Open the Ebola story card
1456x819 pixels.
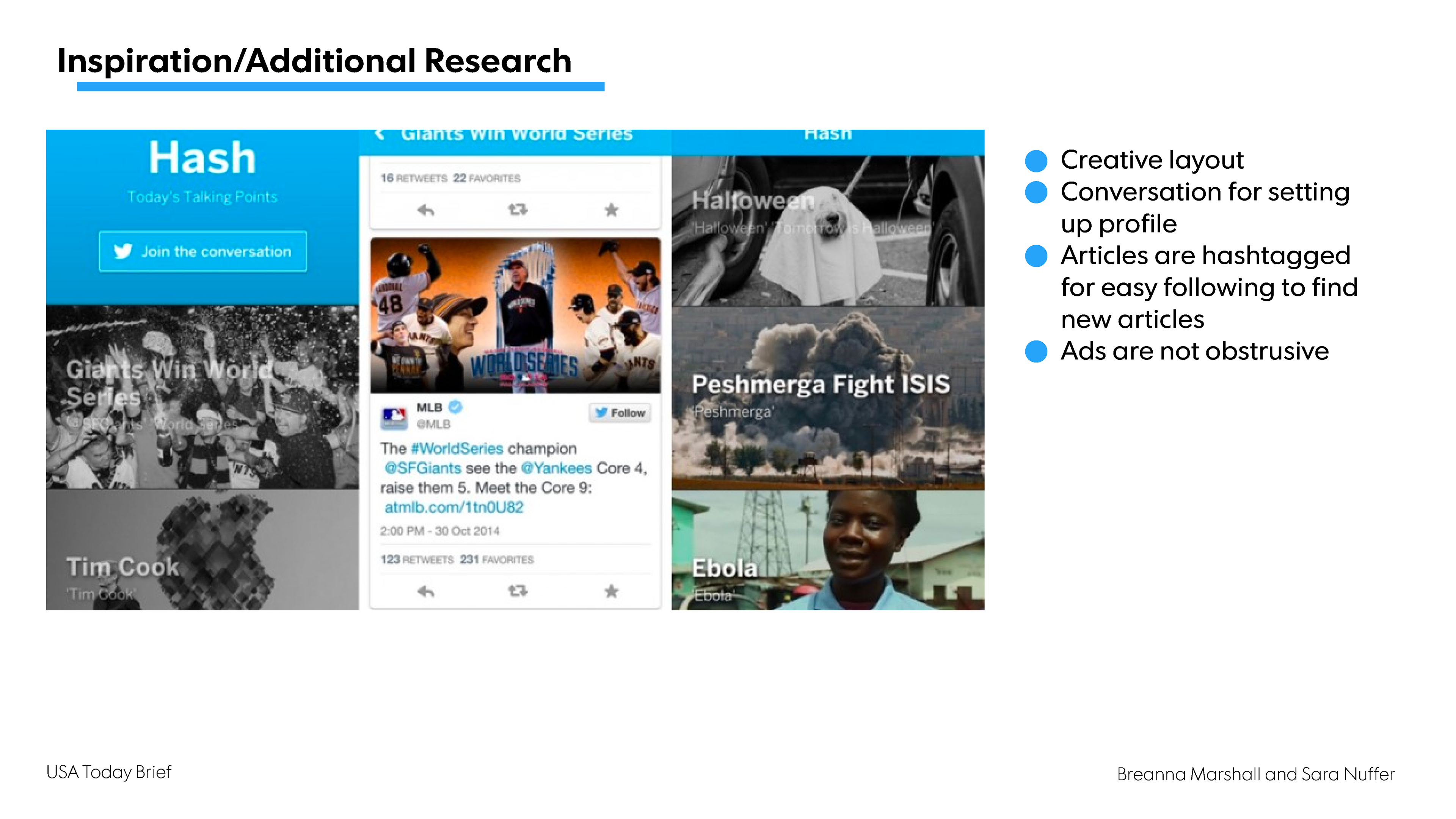828,550
